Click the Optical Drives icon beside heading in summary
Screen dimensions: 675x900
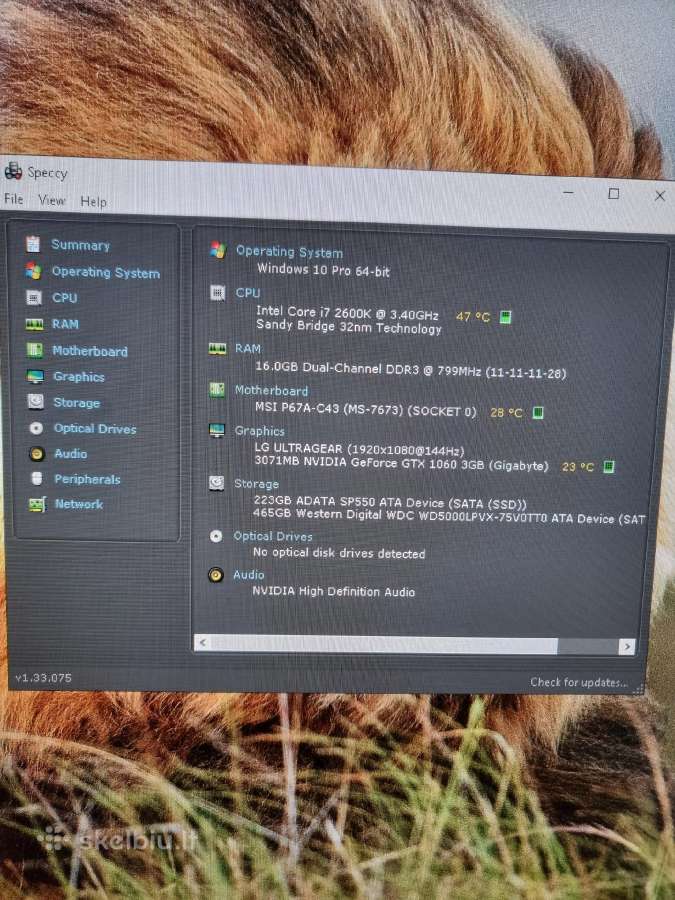tap(216, 536)
